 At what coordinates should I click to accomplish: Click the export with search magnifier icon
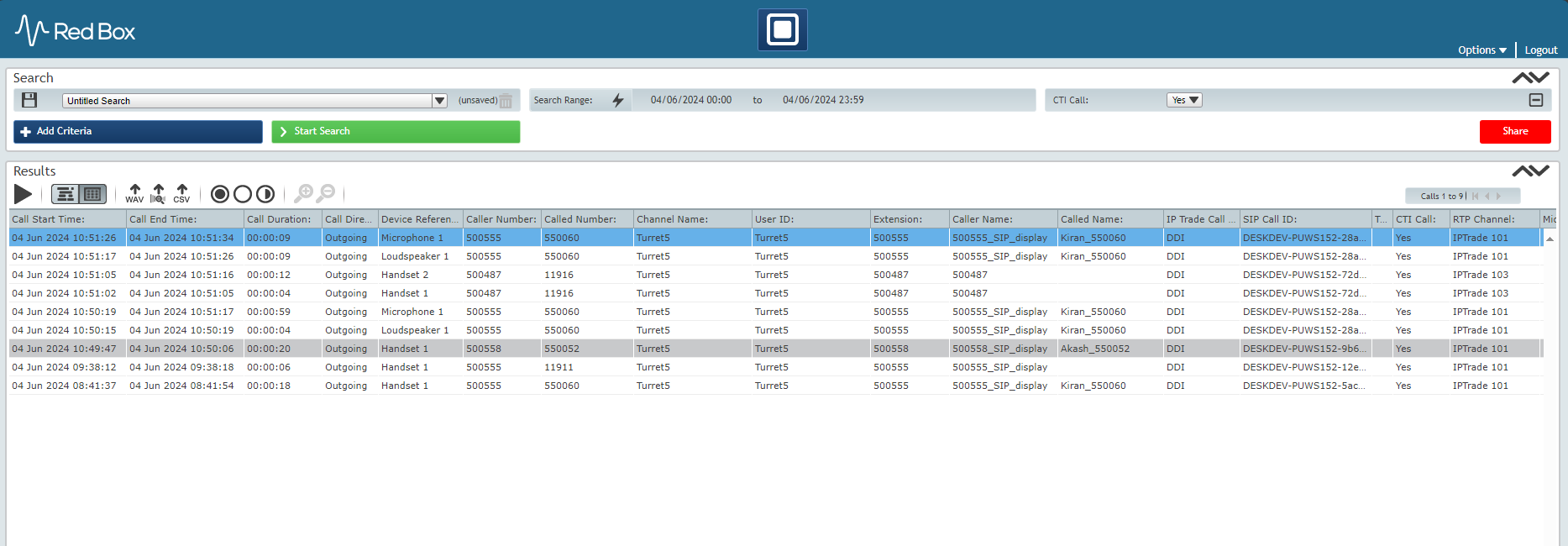pyautogui.click(x=158, y=194)
